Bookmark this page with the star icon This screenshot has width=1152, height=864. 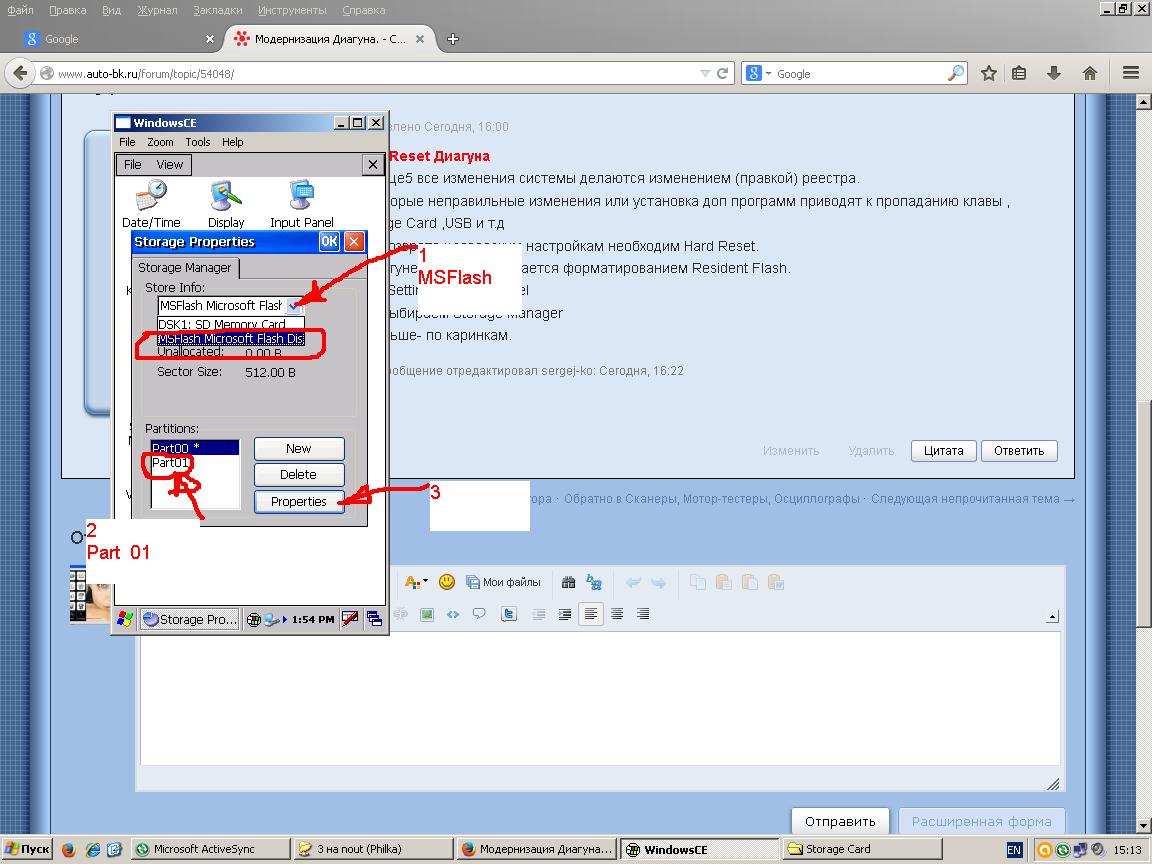click(x=989, y=73)
